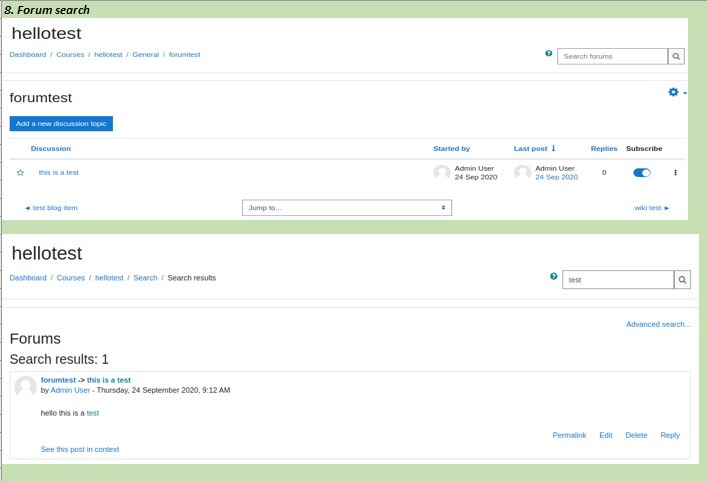This screenshot has height=481, width=707.
Task: Click 'forumtest' breadcrumb link
Action: point(185,55)
